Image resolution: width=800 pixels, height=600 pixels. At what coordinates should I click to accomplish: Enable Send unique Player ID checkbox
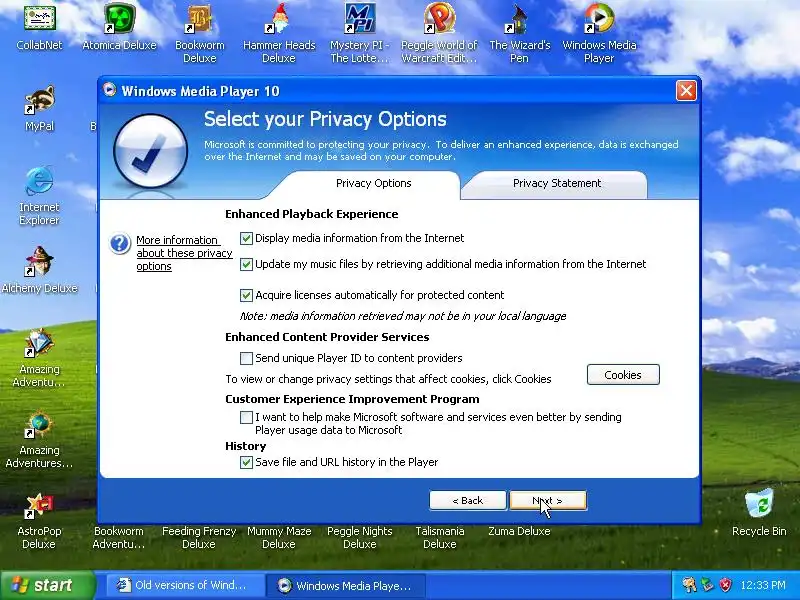[x=246, y=359]
